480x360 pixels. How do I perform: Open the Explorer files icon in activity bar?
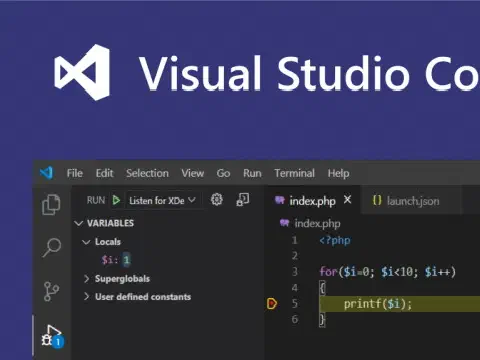click(x=51, y=204)
